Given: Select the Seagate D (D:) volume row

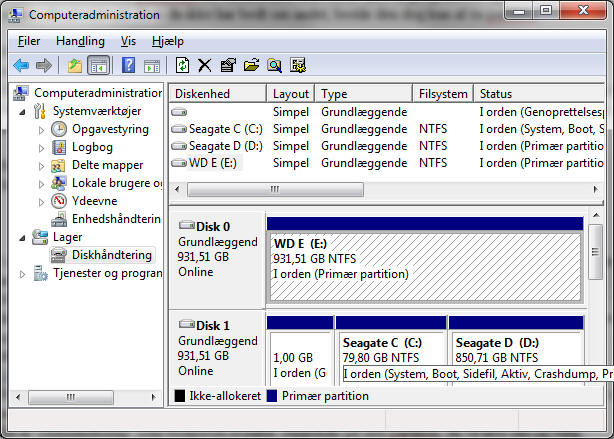Looking at the screenshot, I should [x=387, y=146].
